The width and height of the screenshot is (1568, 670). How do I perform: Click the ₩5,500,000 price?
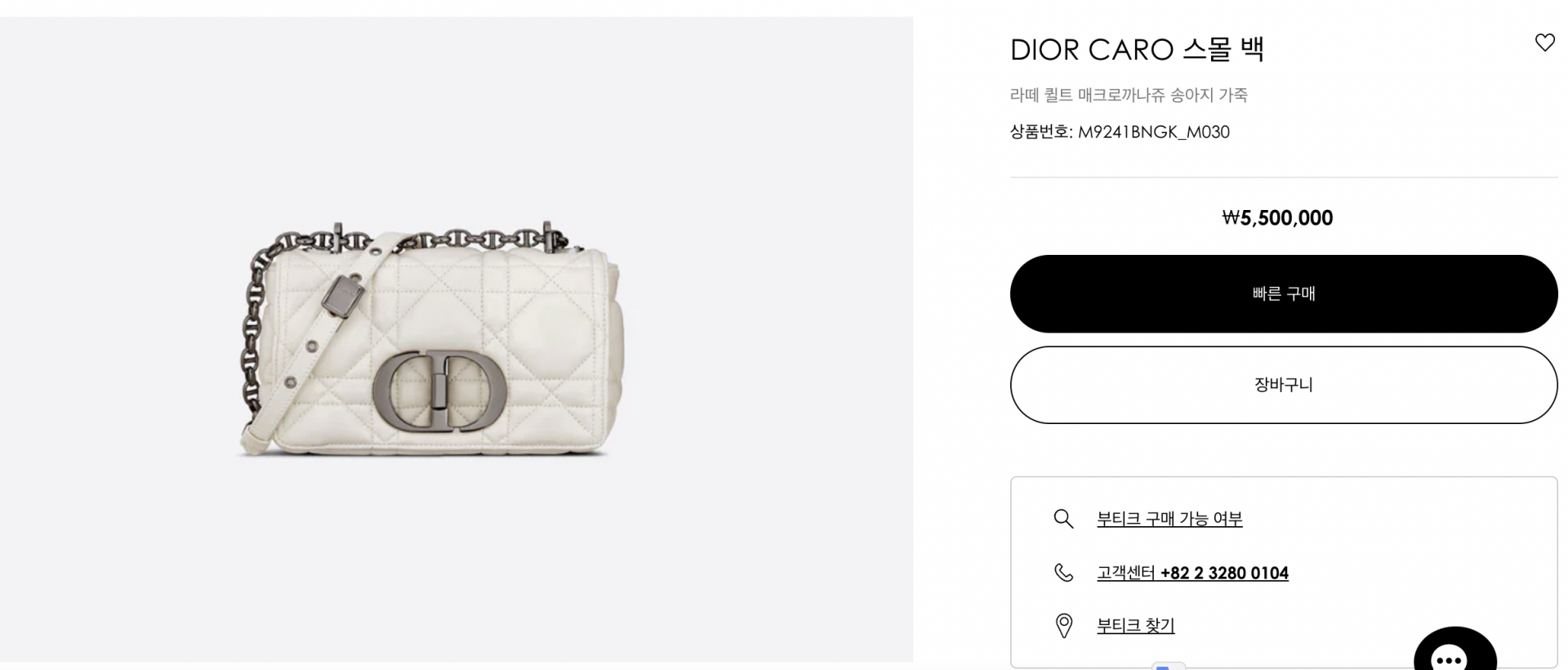(1277, 218)
